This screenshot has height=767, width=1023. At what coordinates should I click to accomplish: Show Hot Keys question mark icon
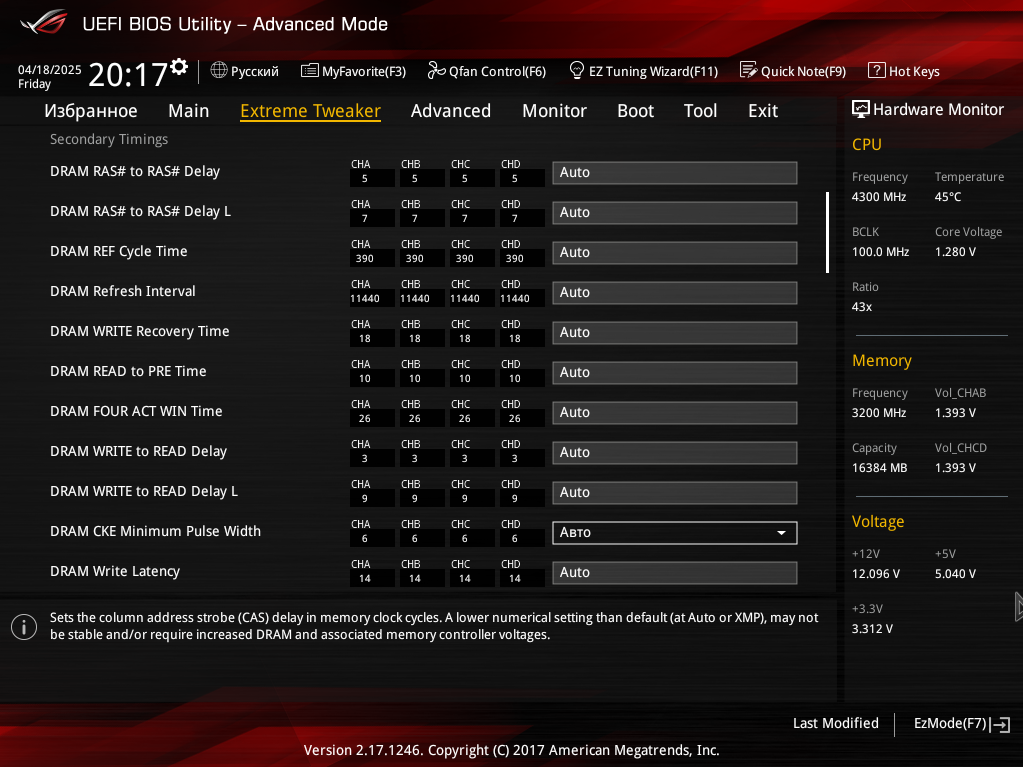[x=876, y=70]
